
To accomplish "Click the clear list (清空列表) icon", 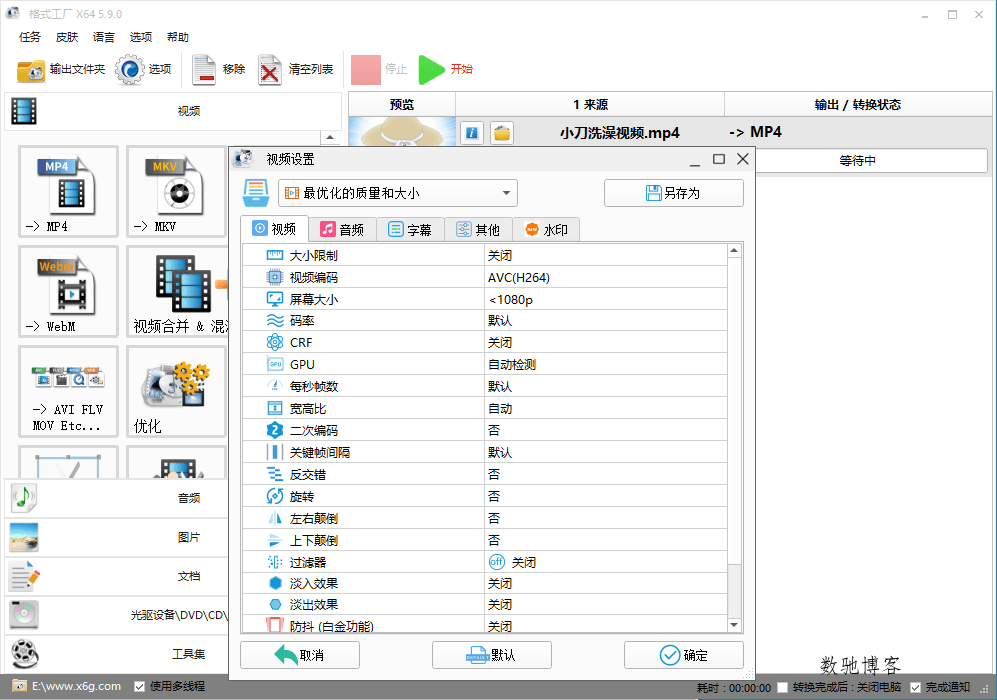I will click(x=270, y=70).
